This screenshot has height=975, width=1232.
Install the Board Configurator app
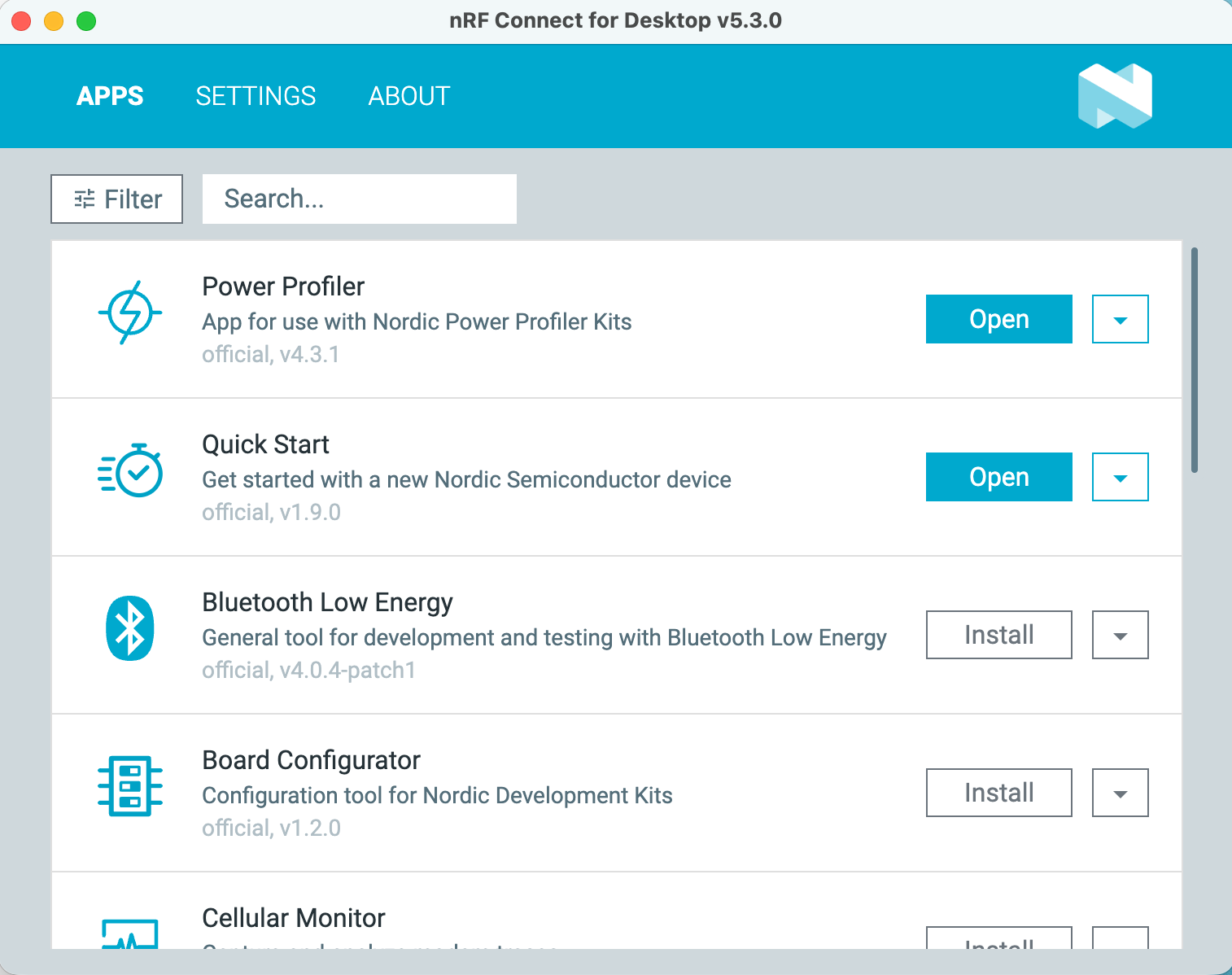tap(999, 793)
